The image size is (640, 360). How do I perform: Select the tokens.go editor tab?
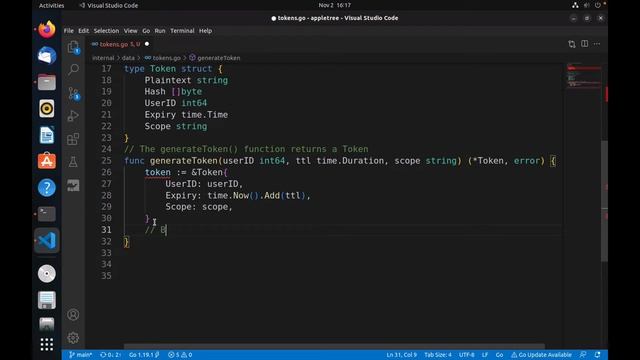[120, 44]
